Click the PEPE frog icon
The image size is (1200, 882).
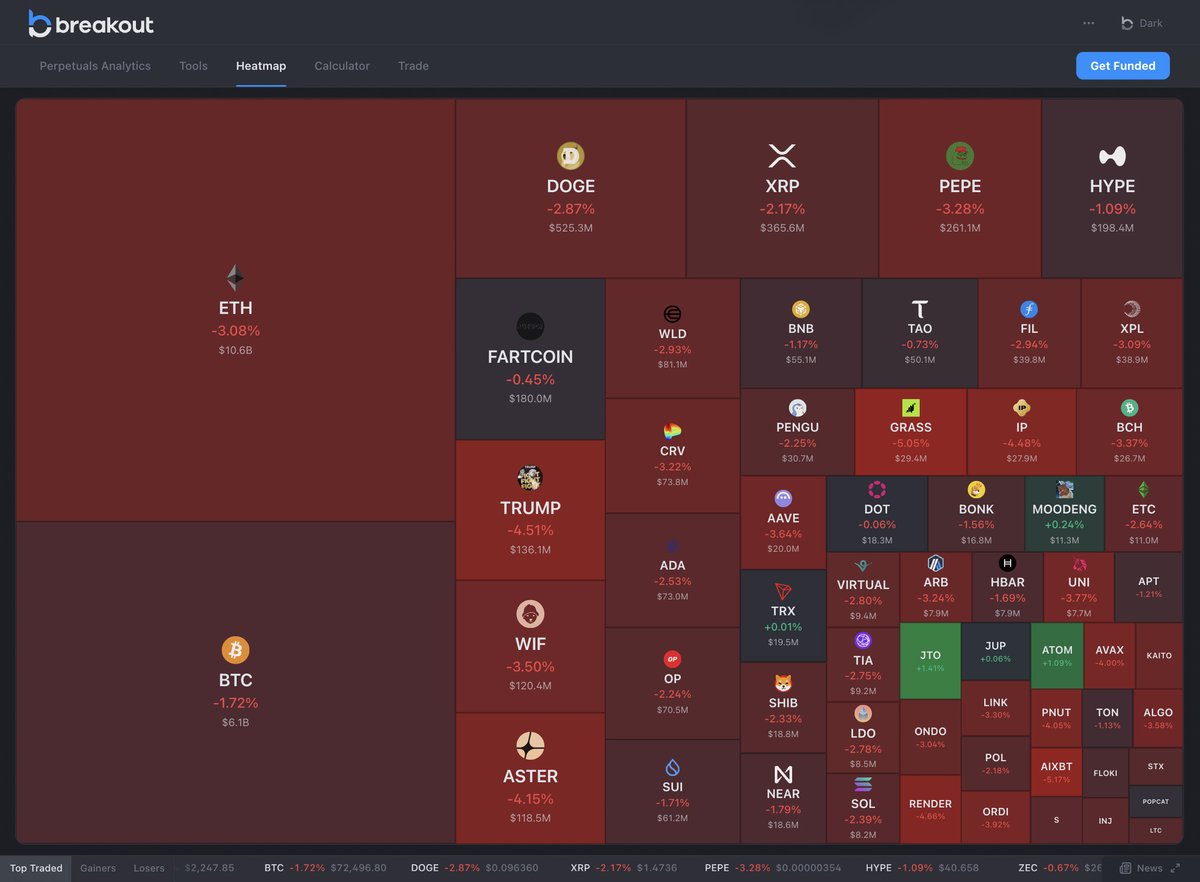[x=960, y=156]
